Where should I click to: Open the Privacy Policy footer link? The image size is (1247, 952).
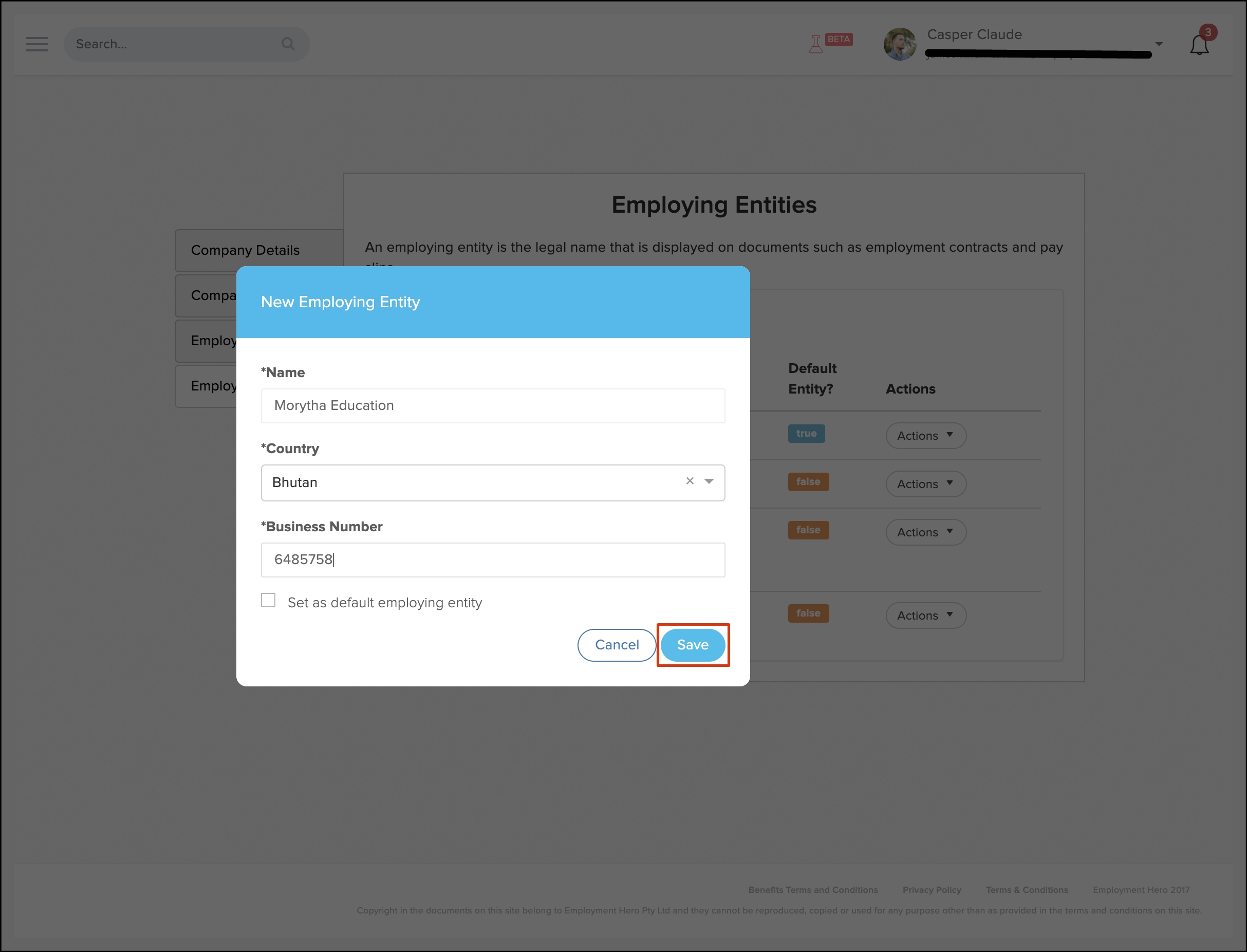point(932,890)
